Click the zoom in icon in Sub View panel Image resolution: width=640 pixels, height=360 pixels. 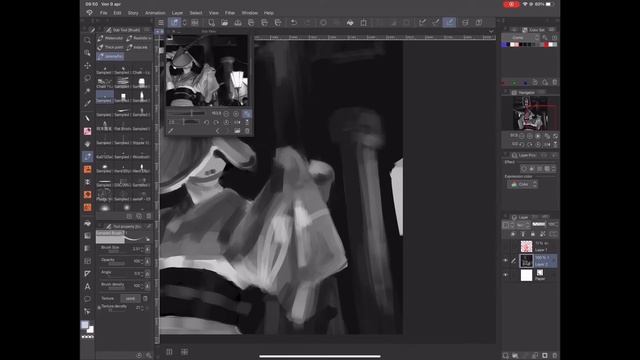pos(236,113)
